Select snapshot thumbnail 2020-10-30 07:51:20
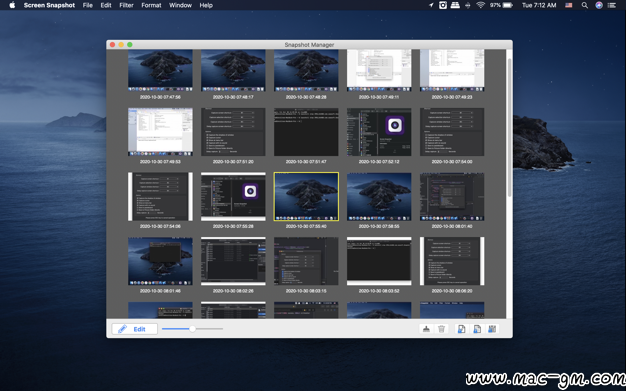Screen dimensions: 626x391 click(233, 132)
